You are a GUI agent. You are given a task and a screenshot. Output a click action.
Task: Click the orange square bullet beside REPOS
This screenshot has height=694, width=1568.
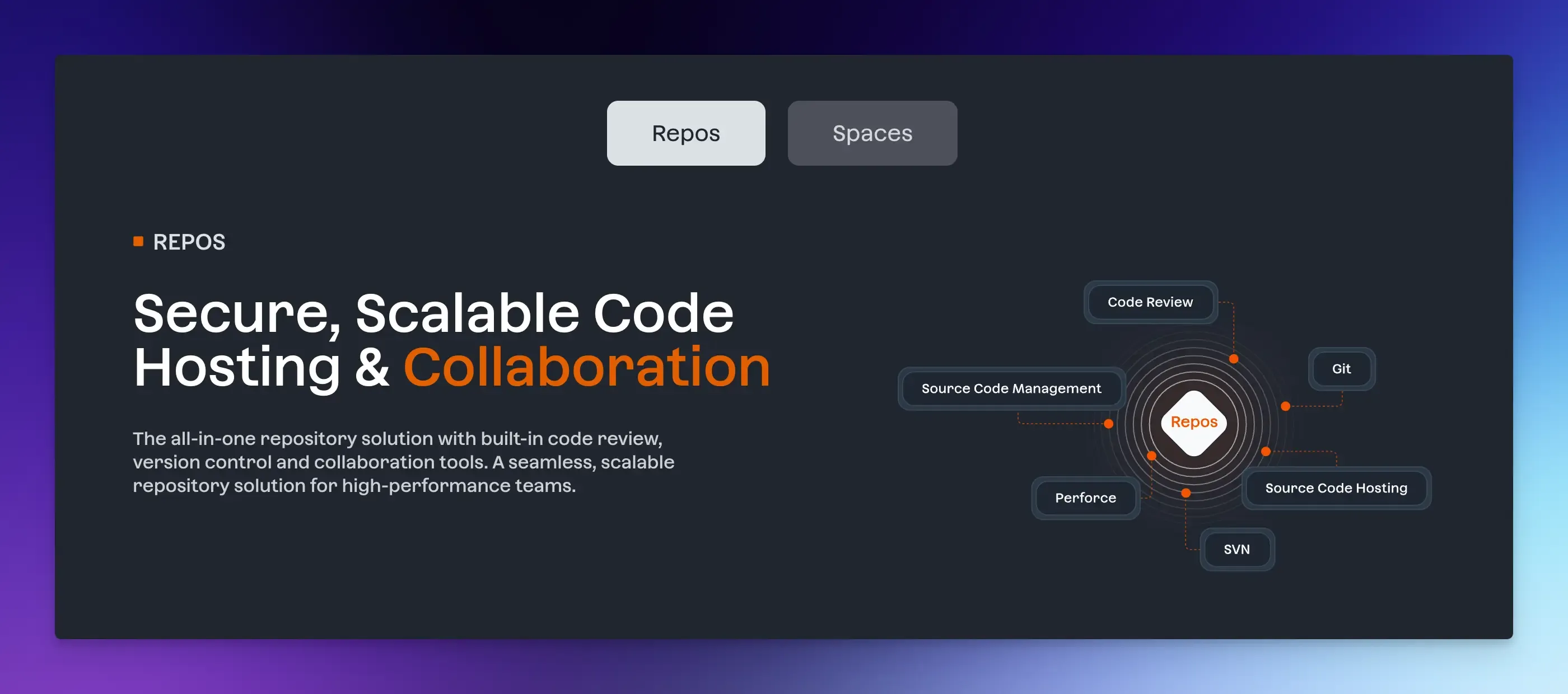point(138,241)
